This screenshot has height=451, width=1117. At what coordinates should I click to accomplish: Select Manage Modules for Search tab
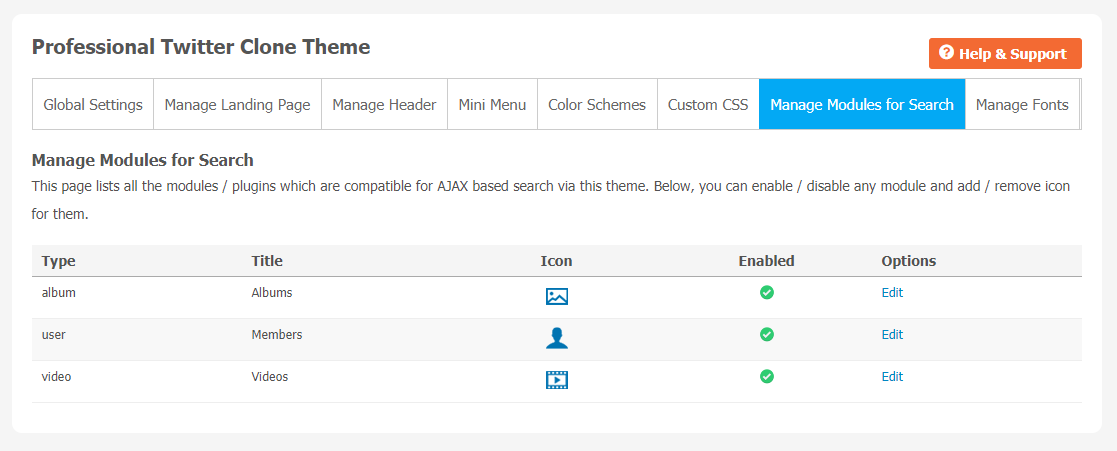(x=862, y=105)
